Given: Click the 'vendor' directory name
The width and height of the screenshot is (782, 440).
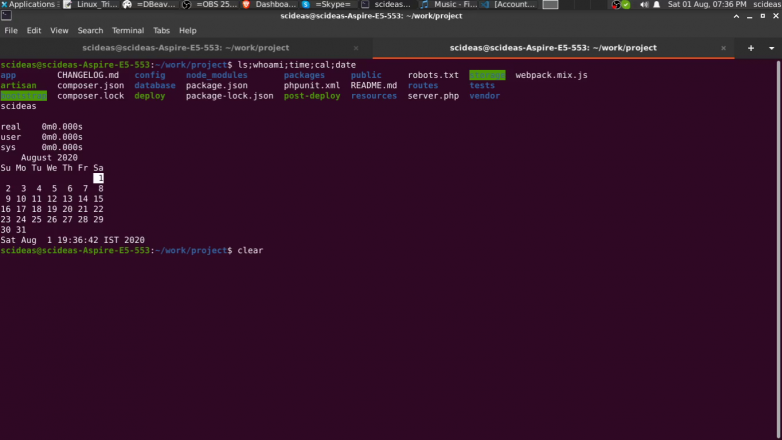Looking at the screenshot, I should pyautogui.click(x=484, y=96).
